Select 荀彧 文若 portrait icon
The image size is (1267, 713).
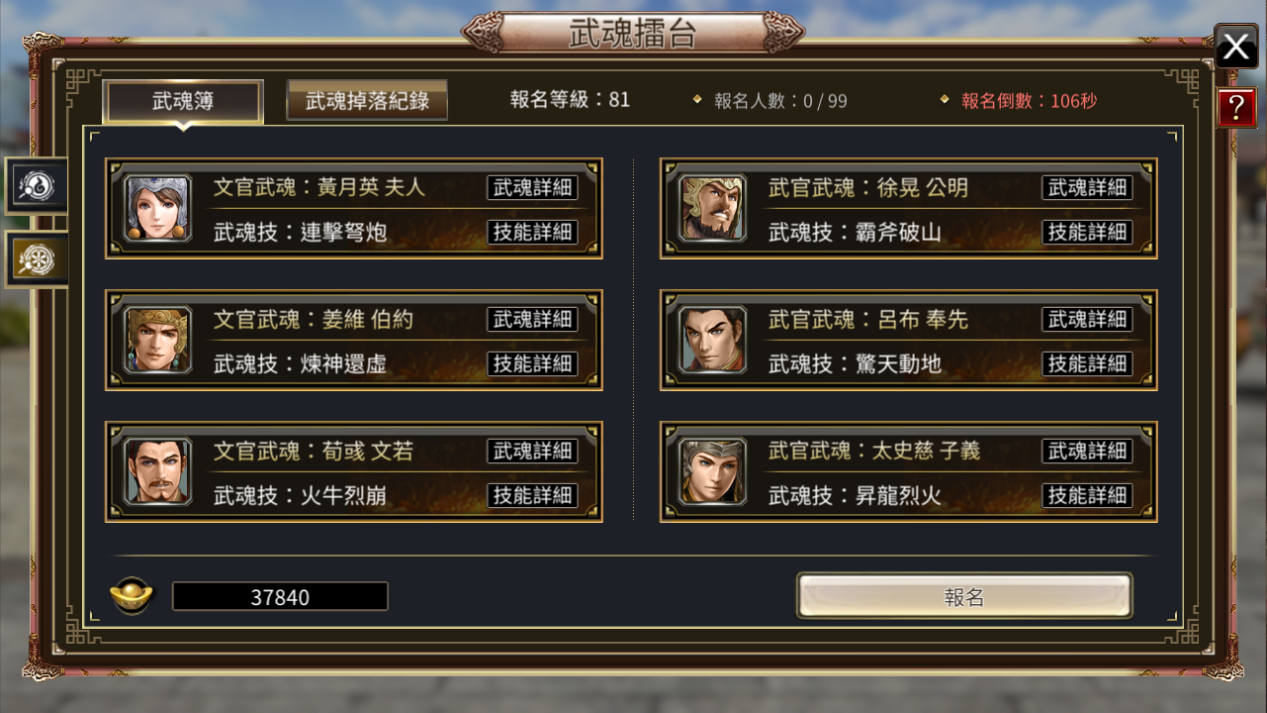tap(158, 472)
